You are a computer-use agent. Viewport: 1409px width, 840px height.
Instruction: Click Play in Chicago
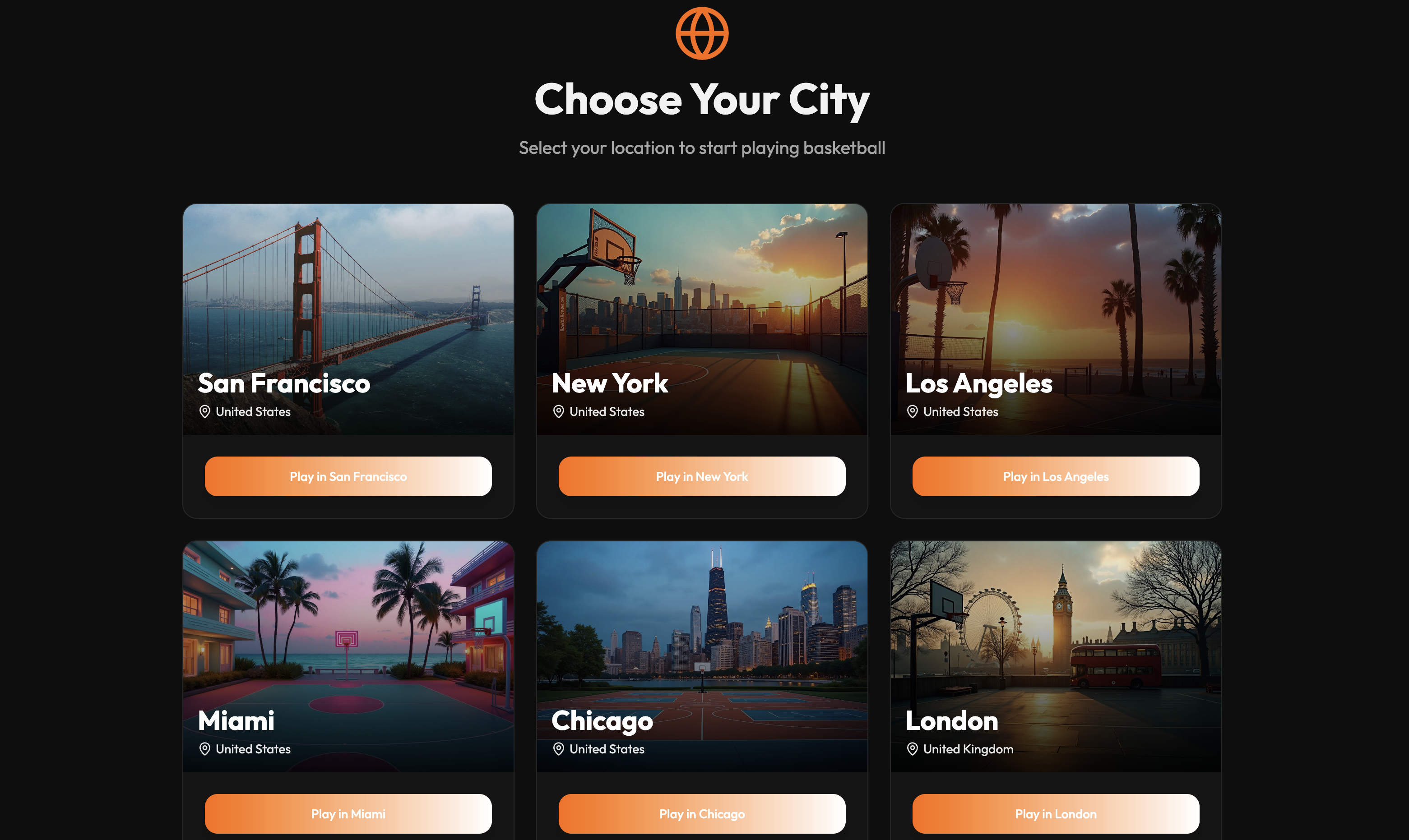(x=702, y=814)
